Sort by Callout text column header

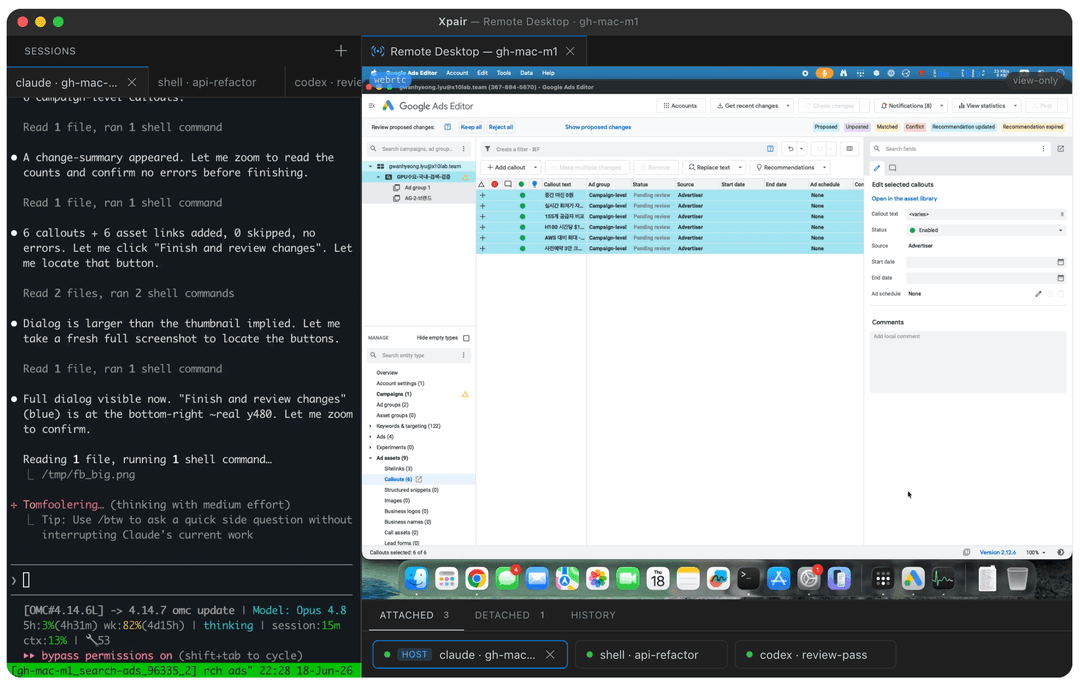click(558, 185)
